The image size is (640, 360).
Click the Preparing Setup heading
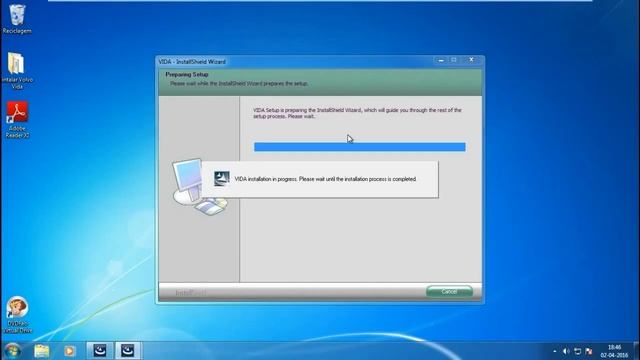(x=187, y=74)
